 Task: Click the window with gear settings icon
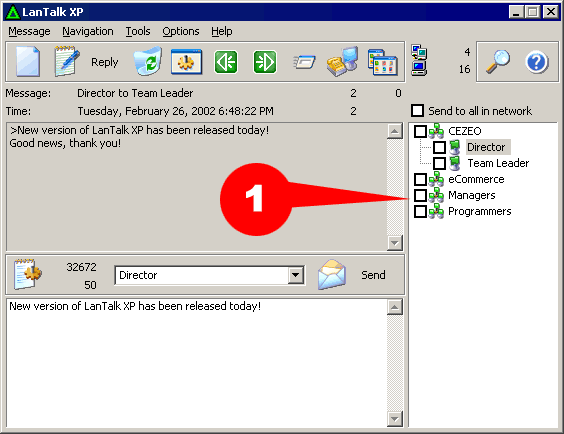[x=186, y=62]
